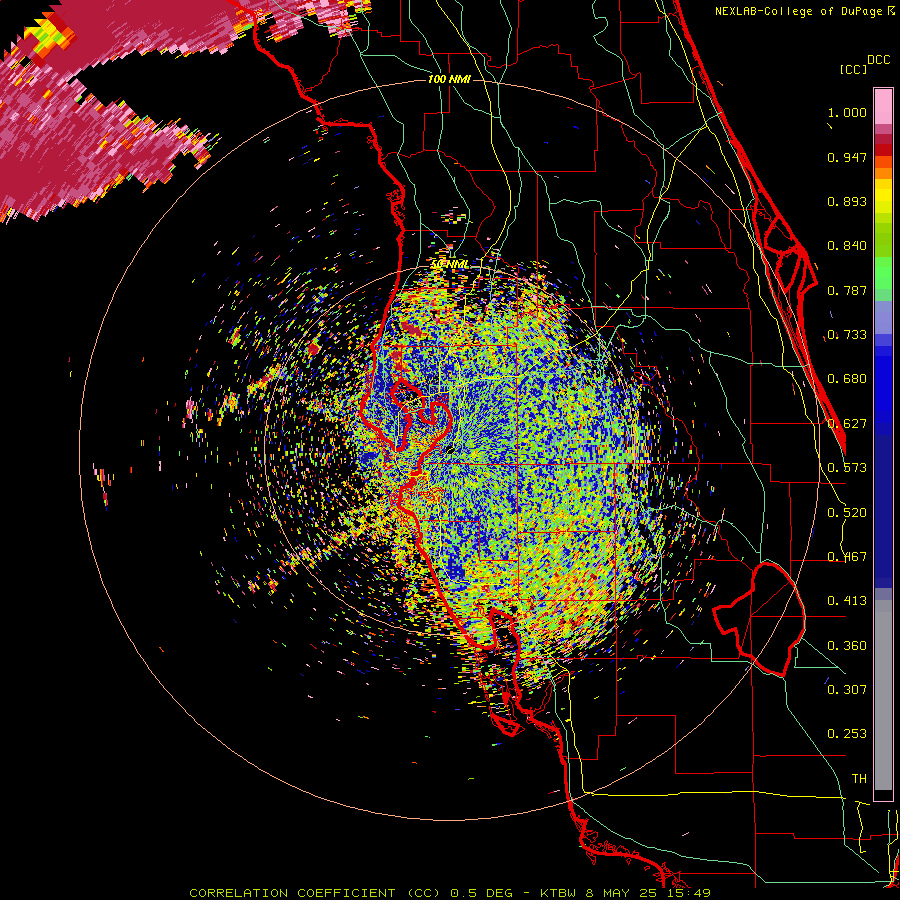Select the 0.467 scale value
Viewport: 900px width, 900px height.
pyautogui.click(x=847, y=557)
